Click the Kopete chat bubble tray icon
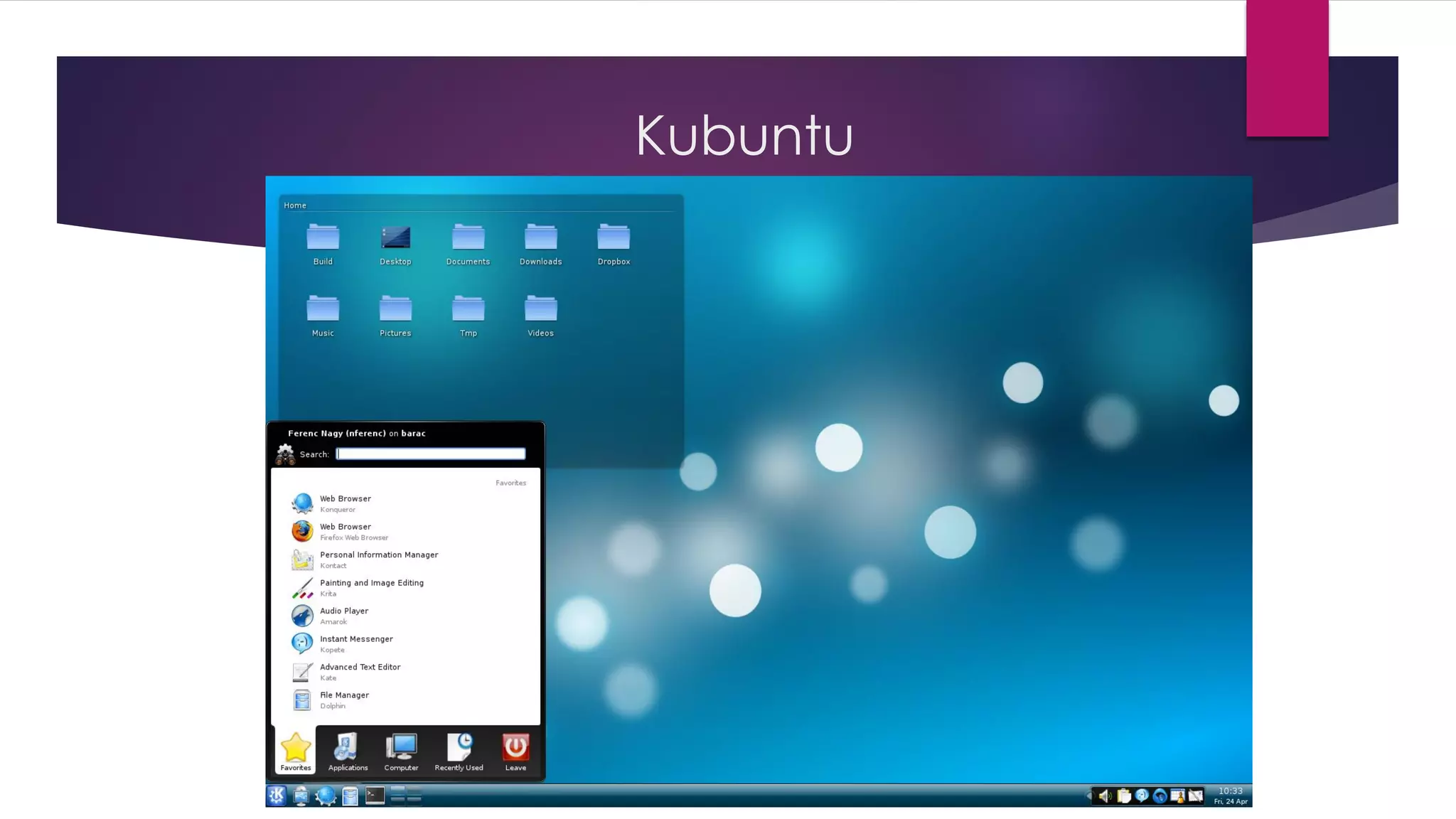This screenshot has width=1456, height=819. [1142, 796]
